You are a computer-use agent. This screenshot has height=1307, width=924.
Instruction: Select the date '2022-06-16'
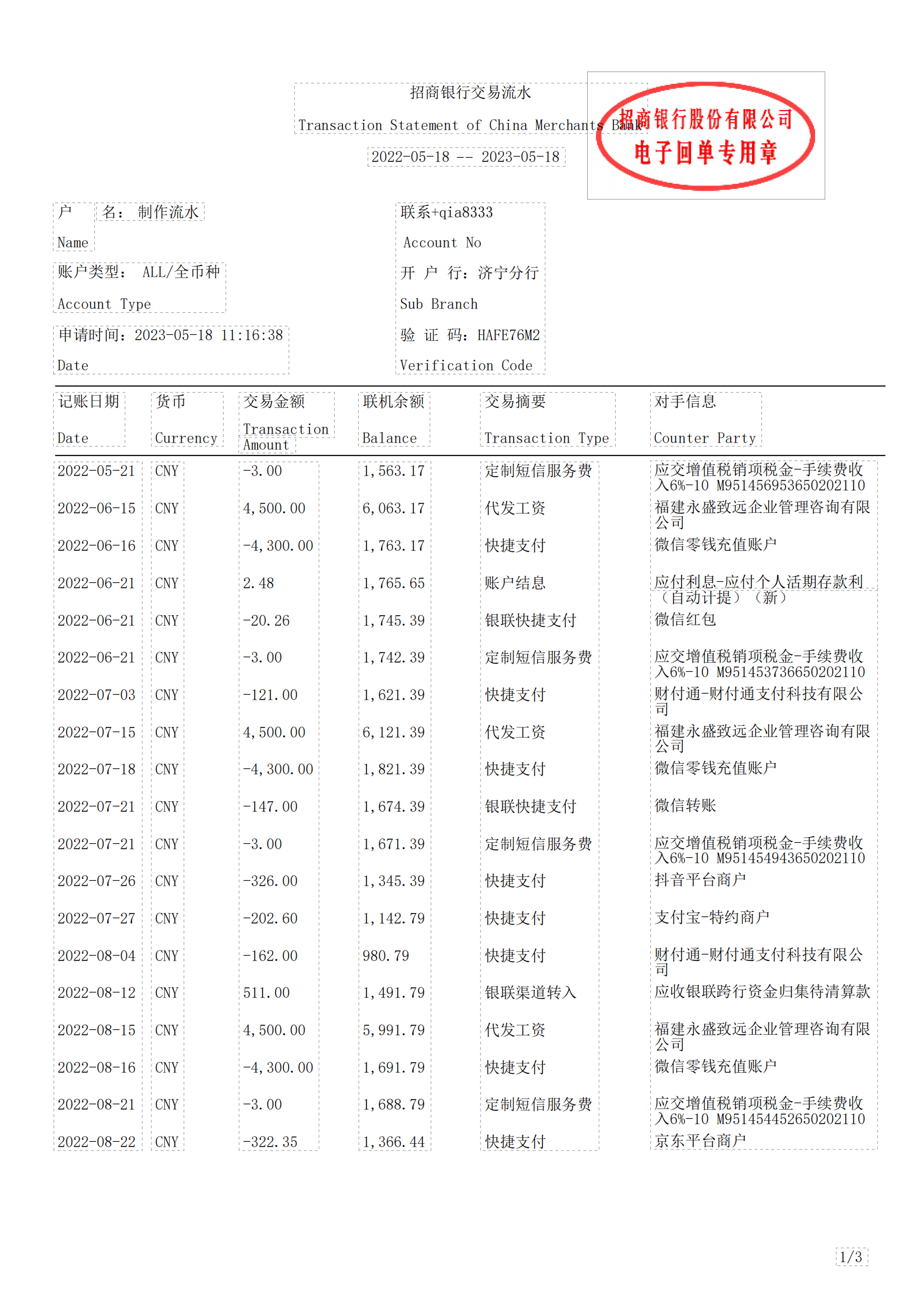[97, 545]
